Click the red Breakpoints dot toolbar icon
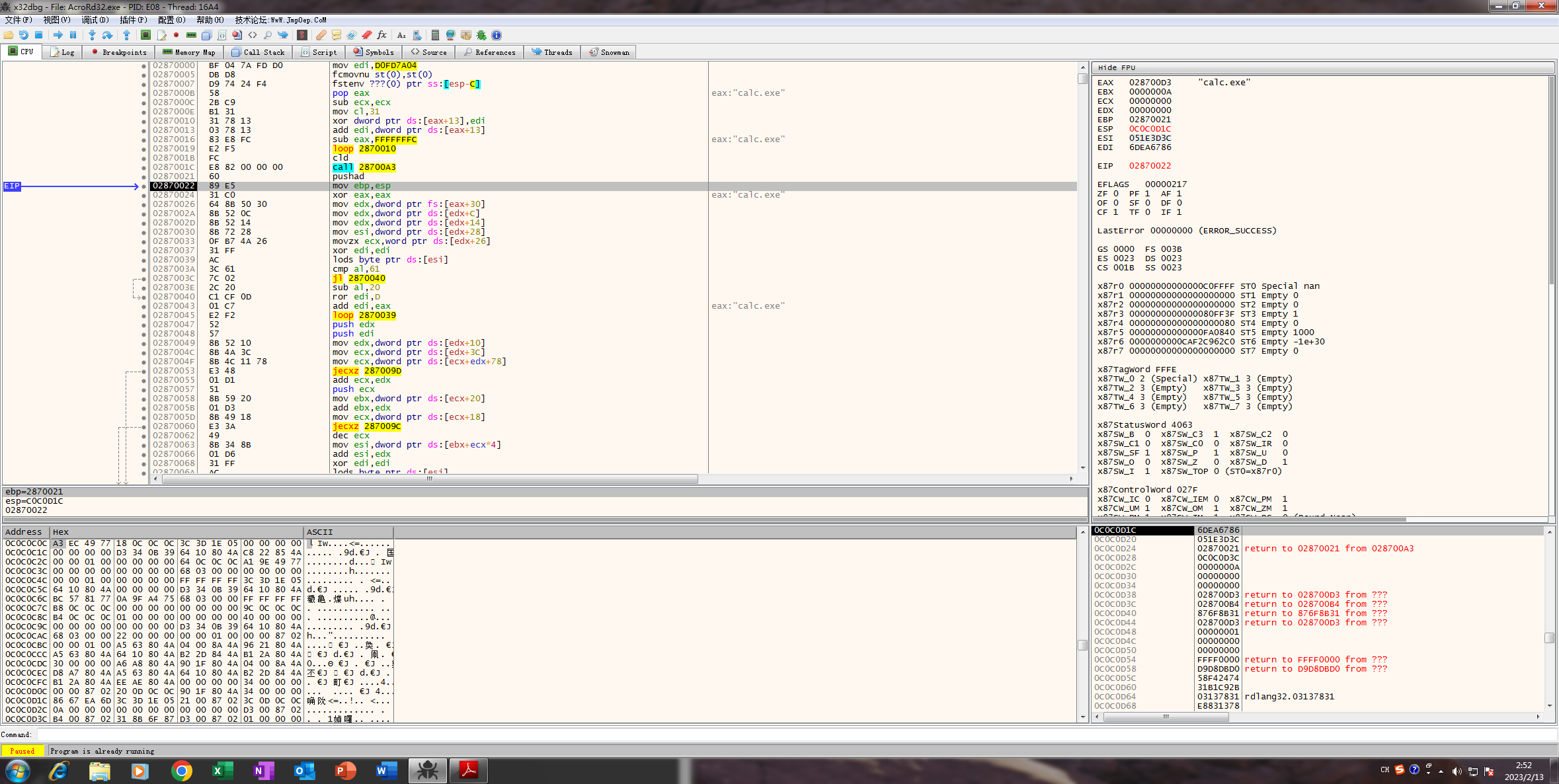The image size is (1559, 784). pyautogui.click(x=177, y=35)
